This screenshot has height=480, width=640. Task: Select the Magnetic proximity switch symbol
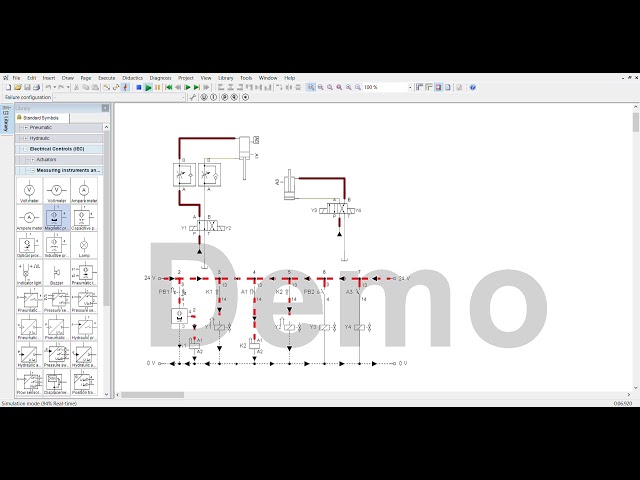pos(56,218)
